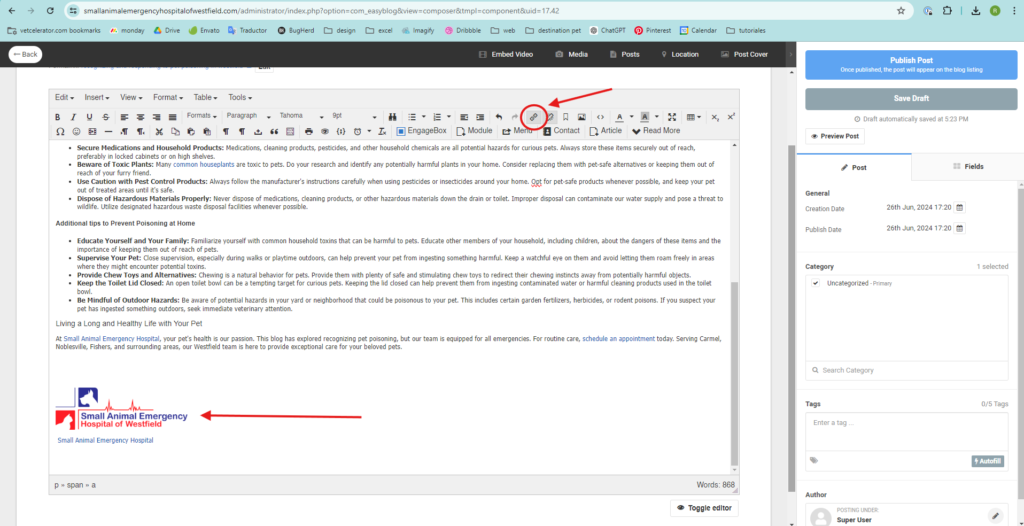The width and height of the screenshot is (1024, 526).
Task: Click the insert link icon in toolbar
Action: [x=534, y=116]
